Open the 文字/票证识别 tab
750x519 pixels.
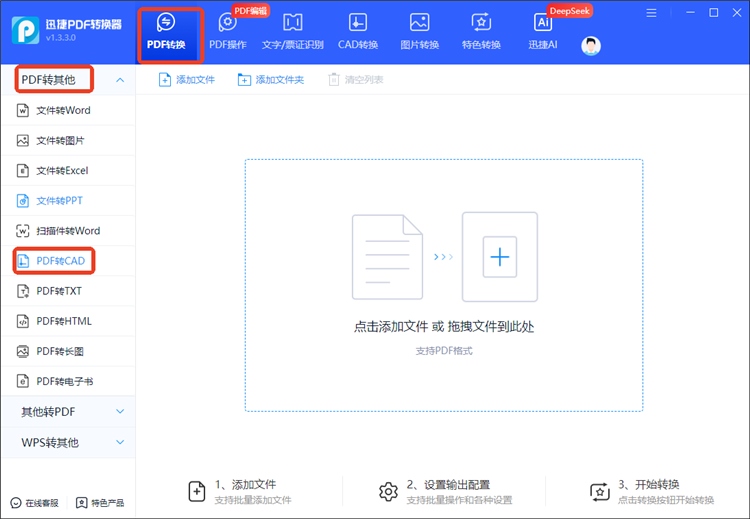[293, 33]
